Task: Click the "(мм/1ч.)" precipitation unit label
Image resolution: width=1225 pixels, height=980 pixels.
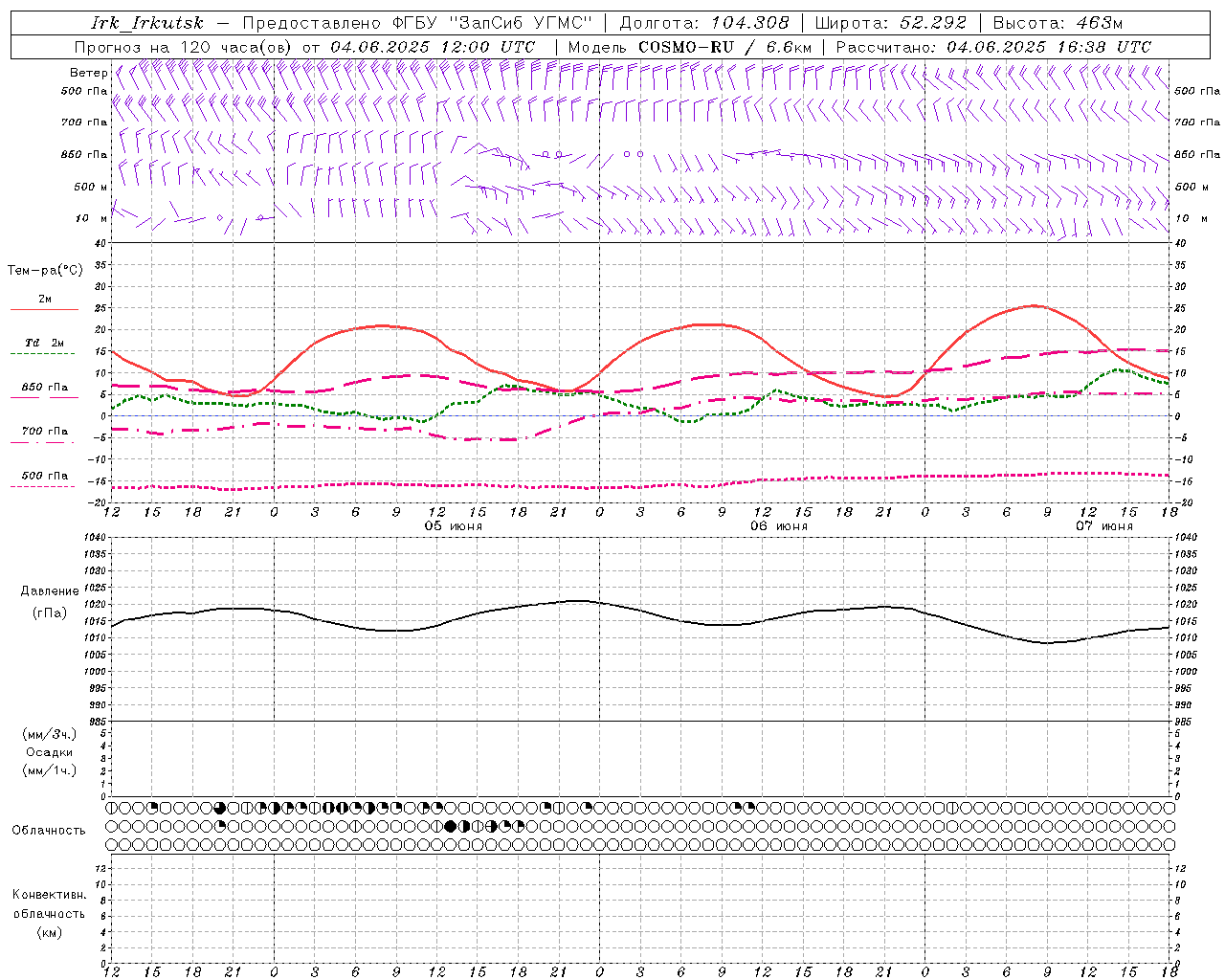Action: point(50,770)
